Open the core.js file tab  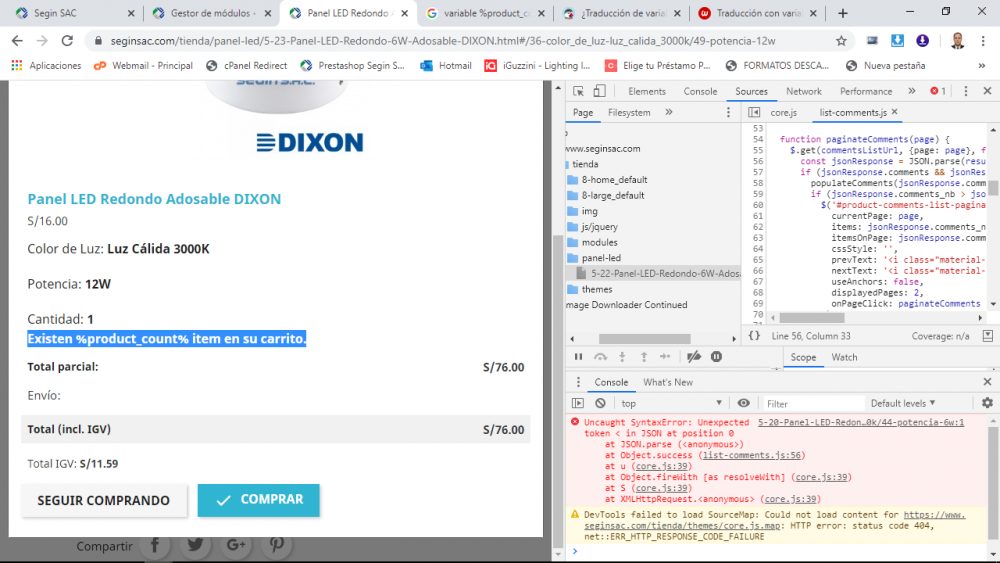point(783,112)
